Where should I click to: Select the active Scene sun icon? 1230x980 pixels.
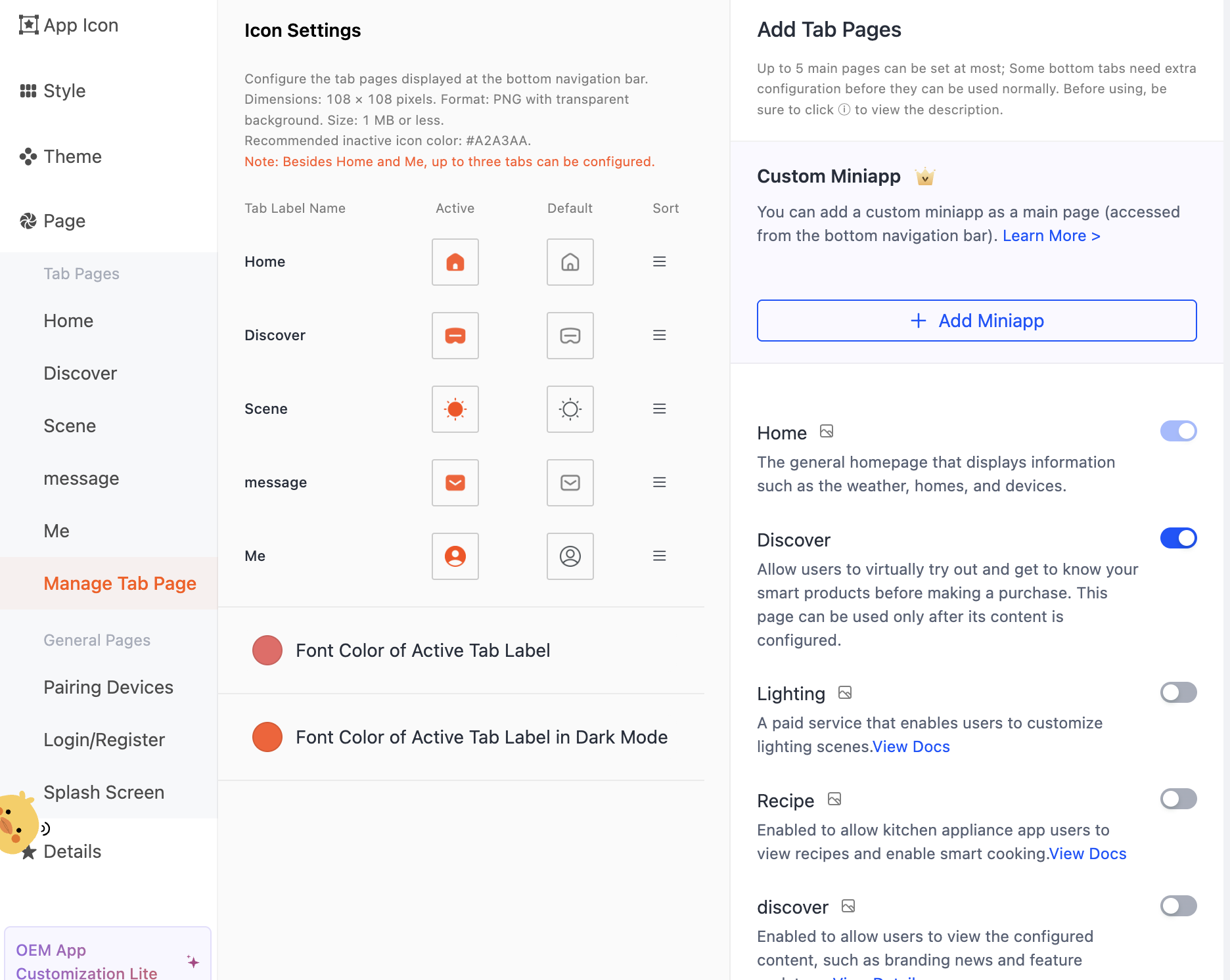455,409
